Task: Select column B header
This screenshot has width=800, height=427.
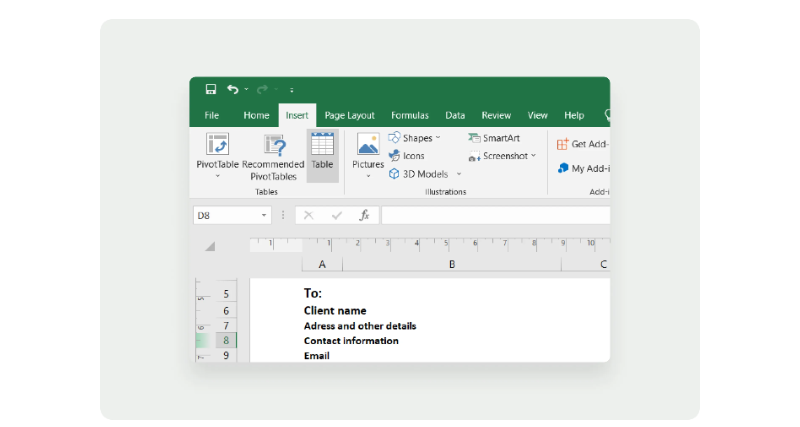Action: (x=452, y=264)
